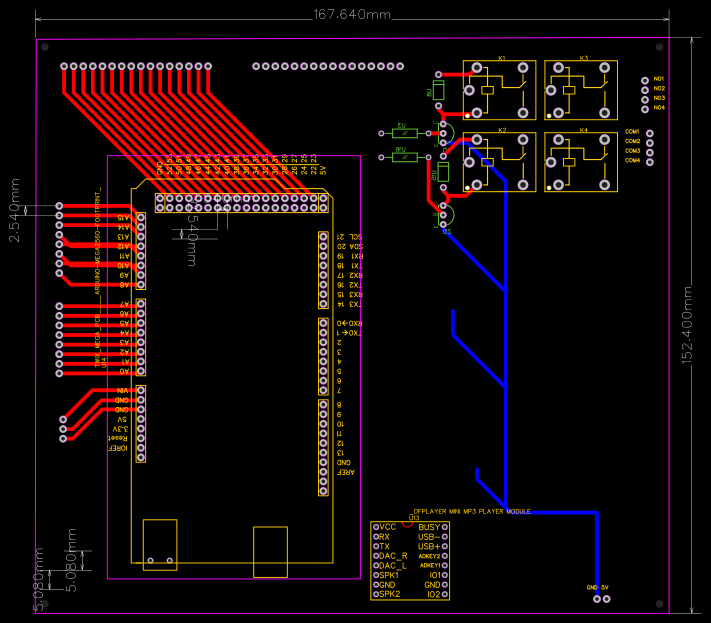The height and width of the screenshot is (623, 711).
Task: Select the U15 diode footprint beside K2
Action: point(443,172)
